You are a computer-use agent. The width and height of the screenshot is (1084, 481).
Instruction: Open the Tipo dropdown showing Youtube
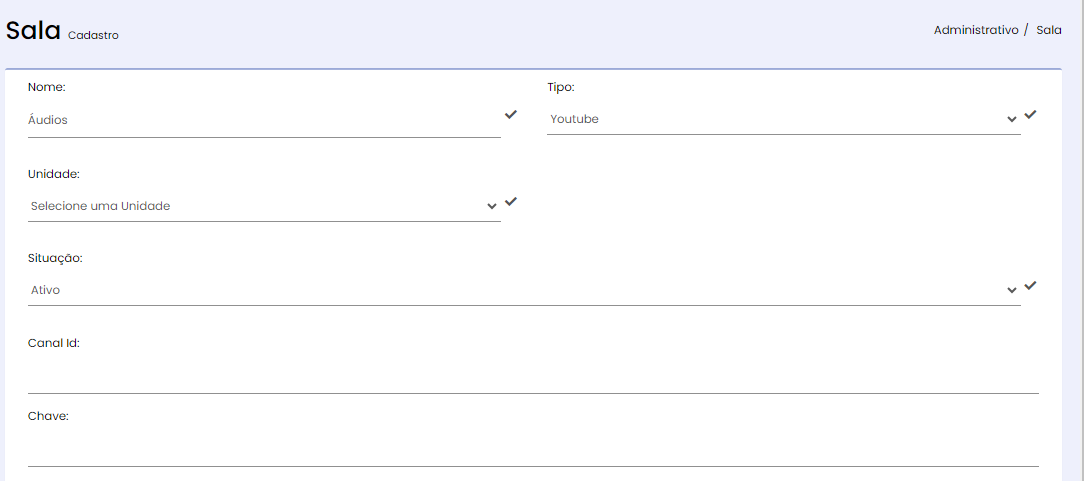(783, 119)
